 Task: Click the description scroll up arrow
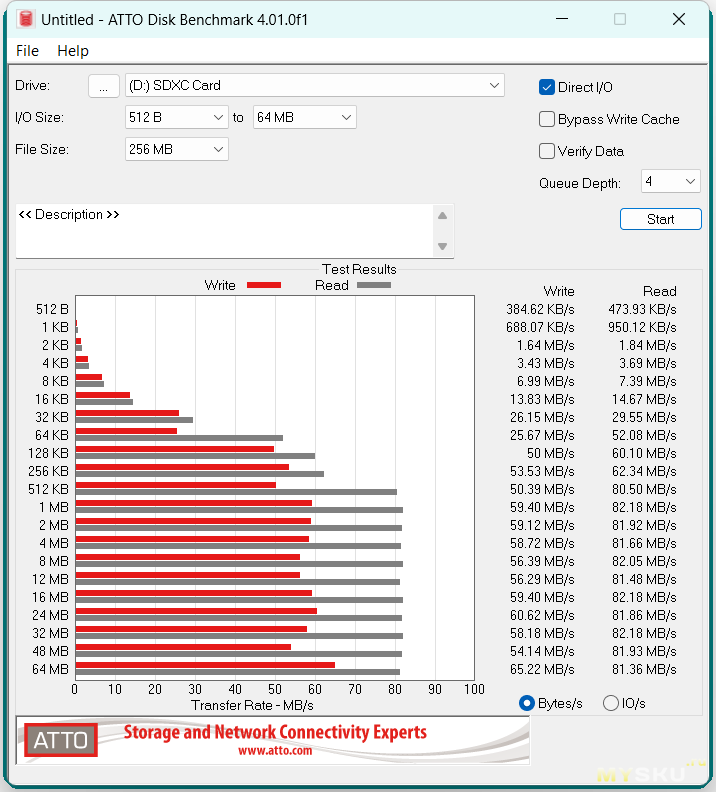click(442, 216)
